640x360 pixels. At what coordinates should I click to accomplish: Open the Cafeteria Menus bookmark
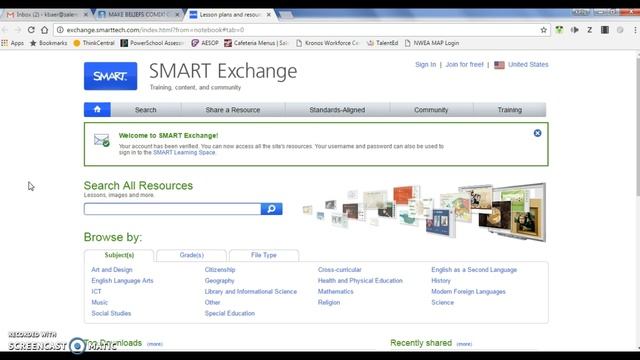pos(256,43)
